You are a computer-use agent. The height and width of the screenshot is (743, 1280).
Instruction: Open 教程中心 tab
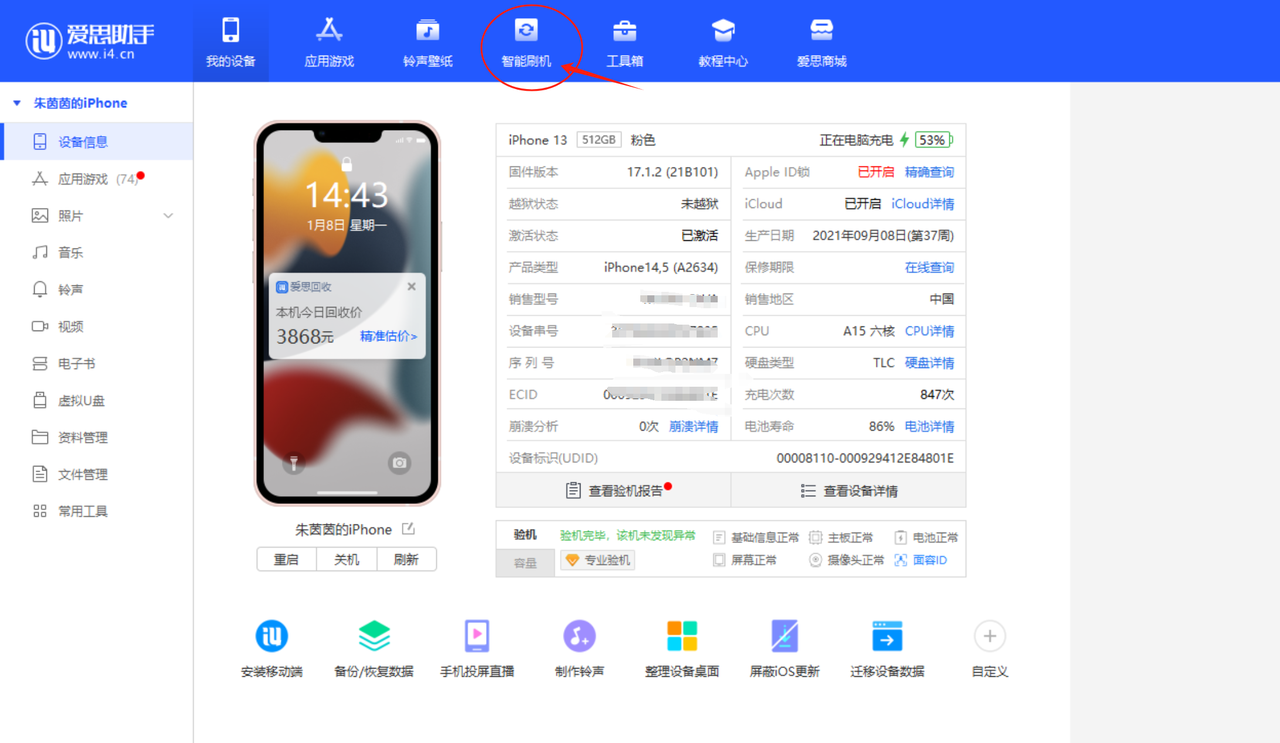click(723, 41)
